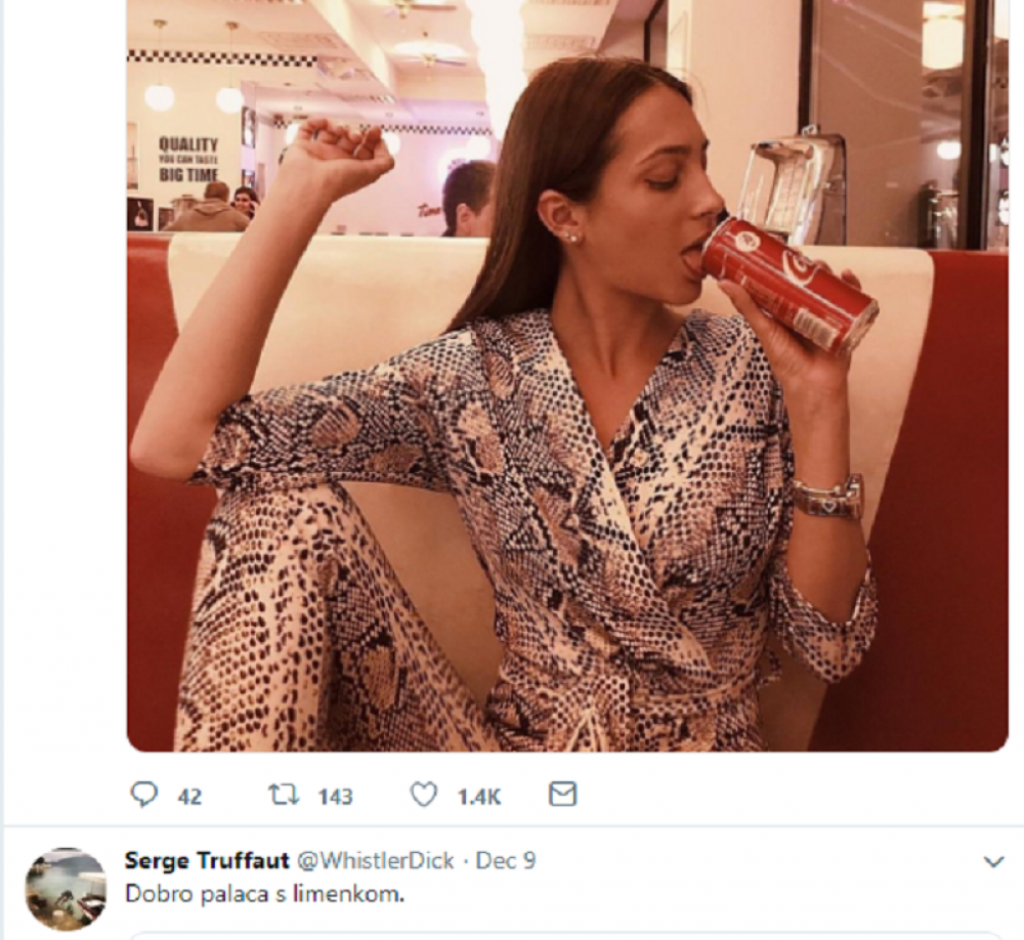This screenshot has height=940, width=1024.
Task: Open Serge Truffaut's profile avatar
Action: click(x=66, y=889)
